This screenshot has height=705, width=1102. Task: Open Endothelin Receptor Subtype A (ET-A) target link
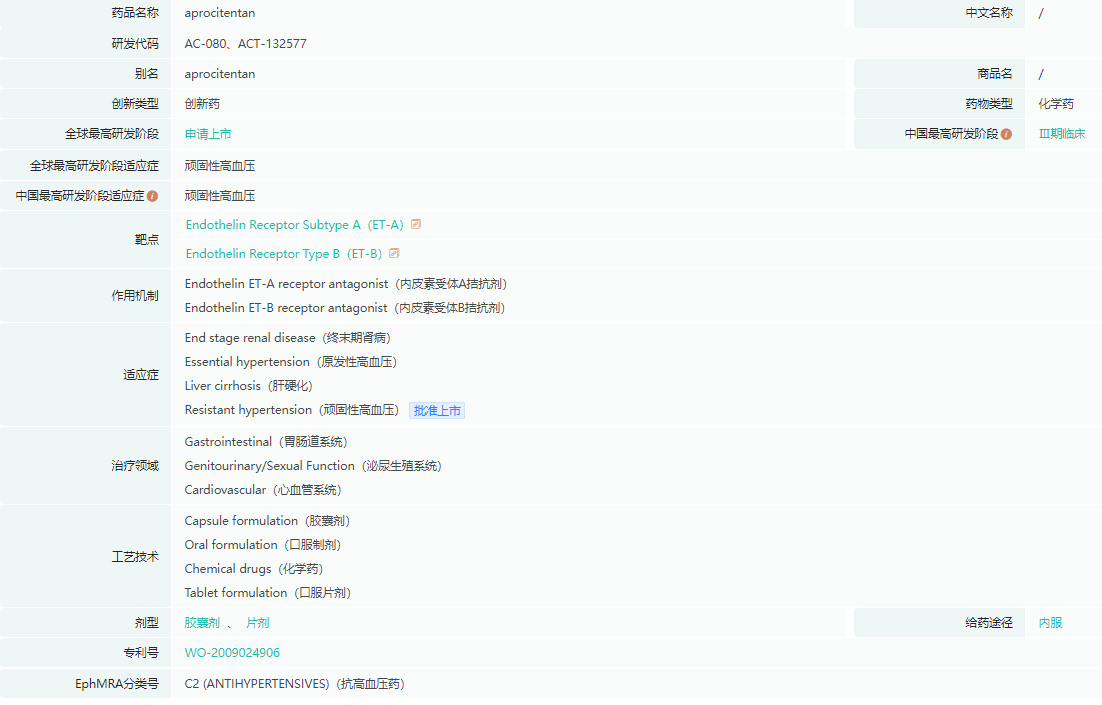click(x=294, y=225)
